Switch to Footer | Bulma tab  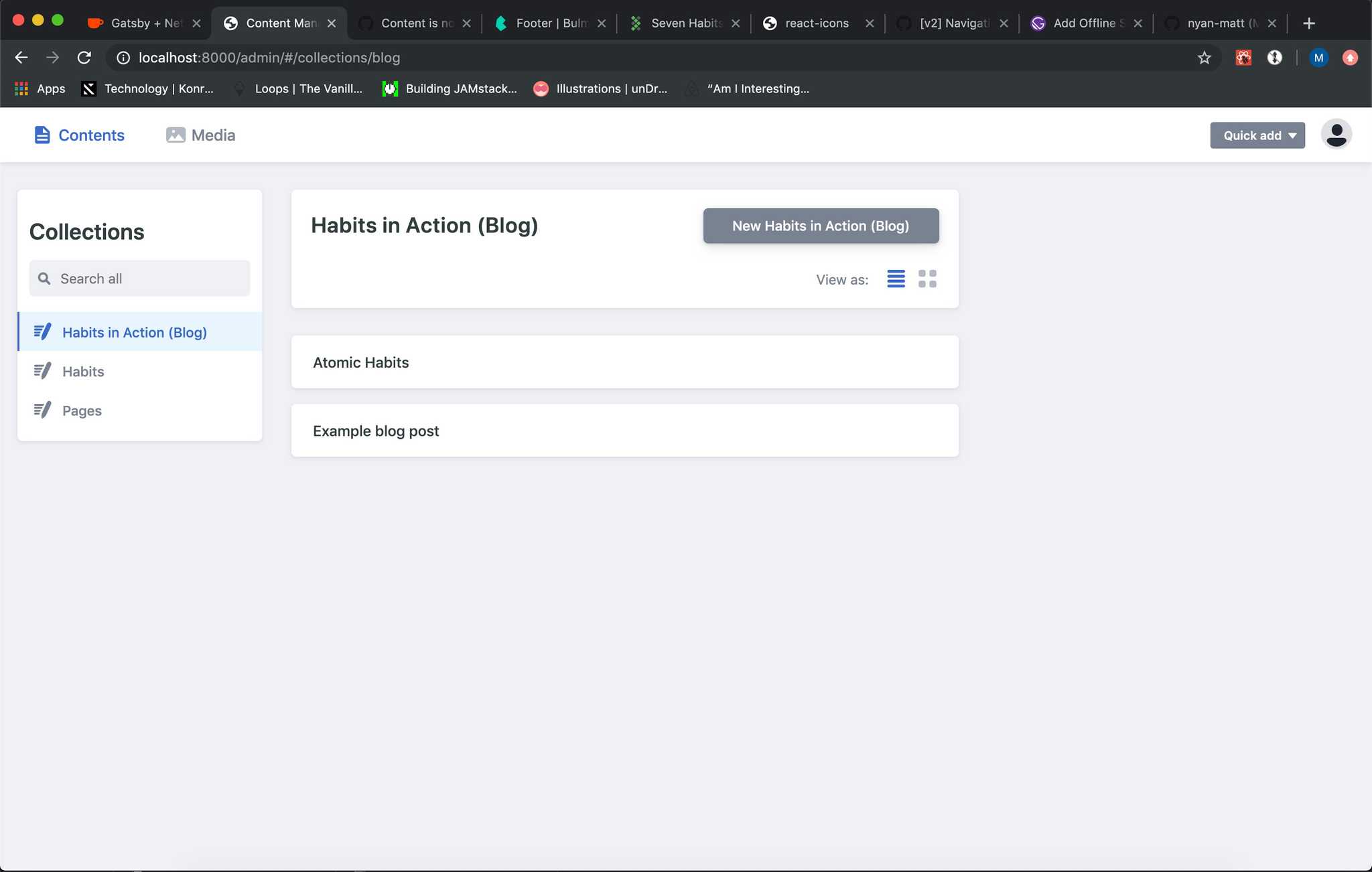(x=549, y=23)
